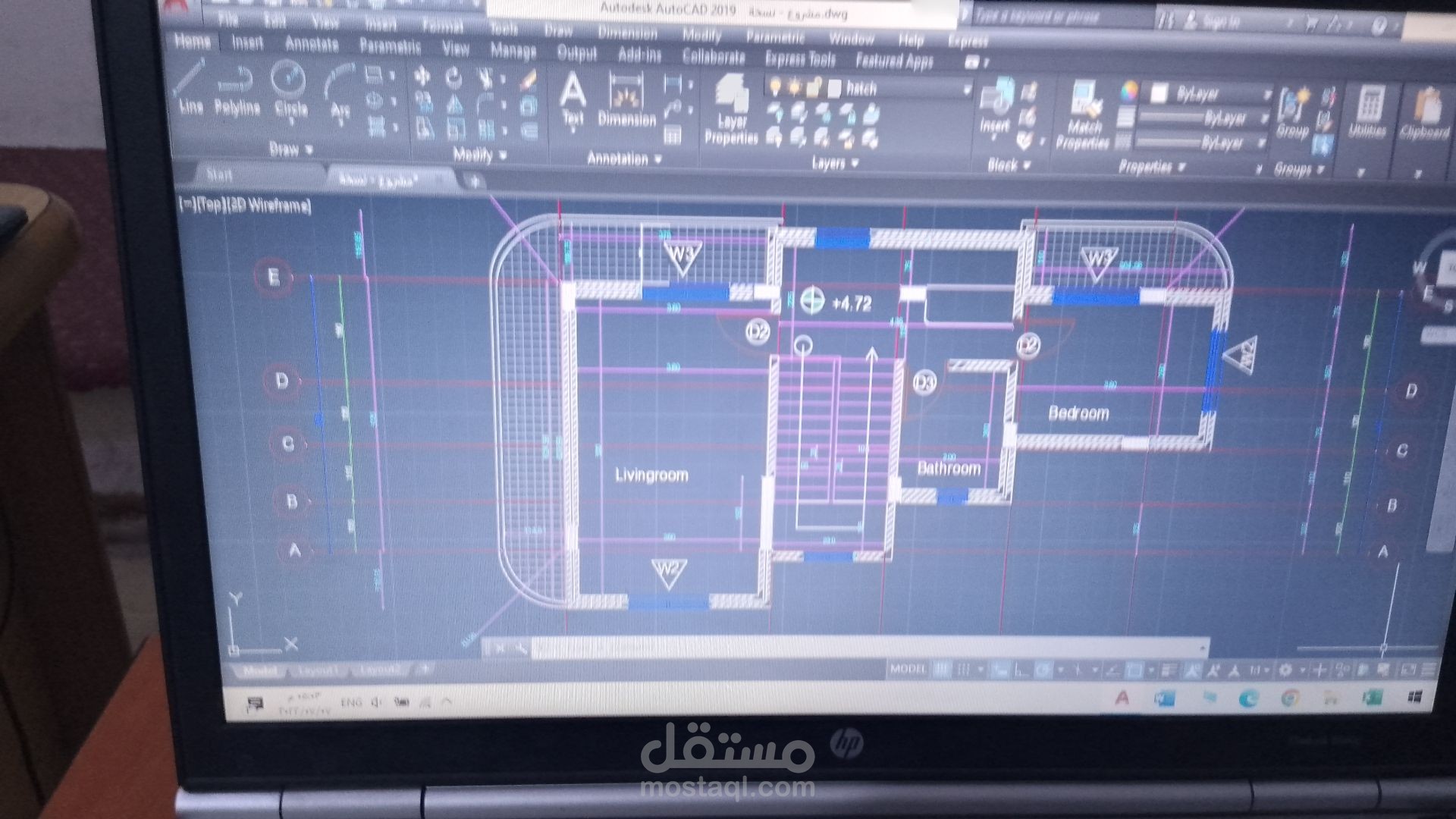Image resolution: width=1456 pixels, height=819 pixels.
Task: Select the Text annotation tool
Action: (573, 100)
